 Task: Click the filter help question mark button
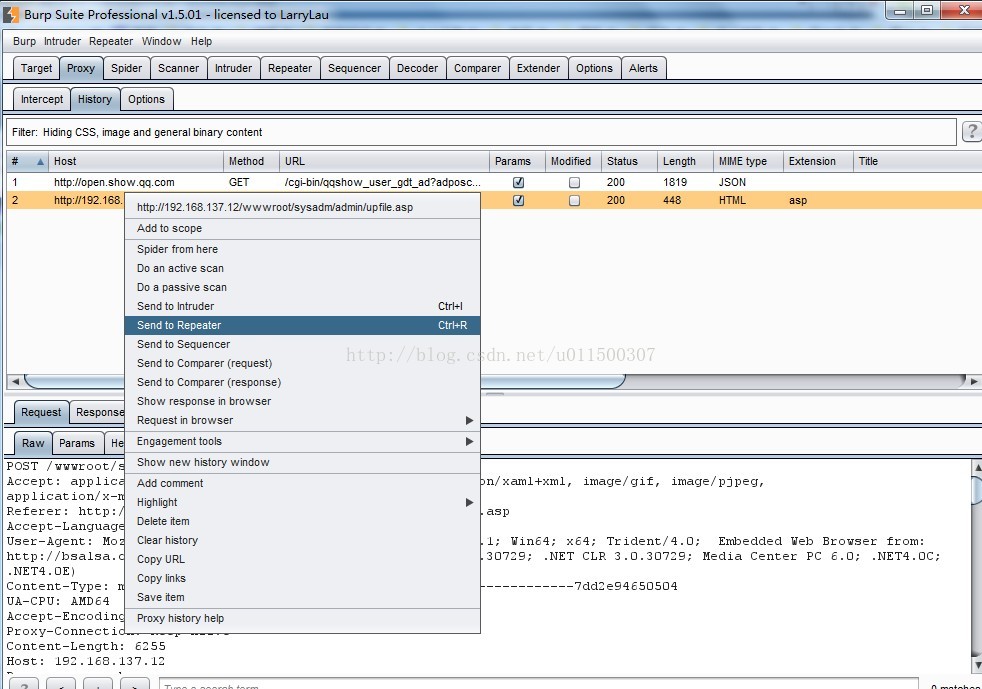(x=972, y=132)
